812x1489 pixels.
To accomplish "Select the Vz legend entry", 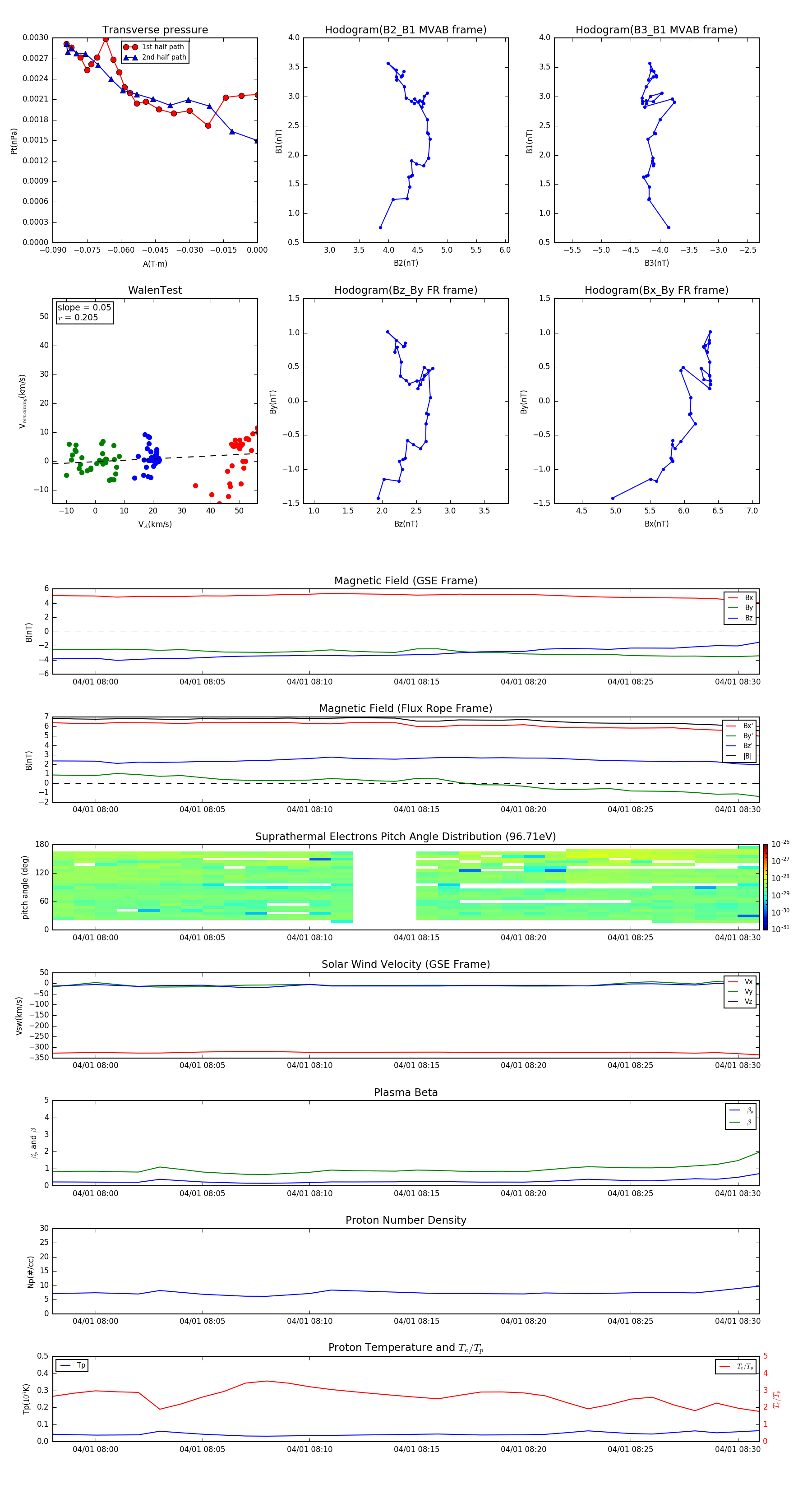I will click(x=740, y=1002).
